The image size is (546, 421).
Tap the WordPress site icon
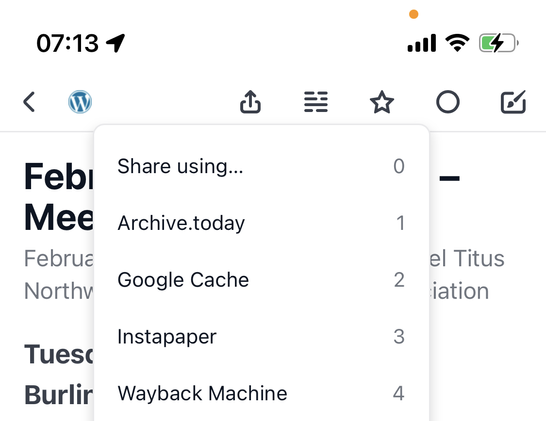tap(80, 102)
